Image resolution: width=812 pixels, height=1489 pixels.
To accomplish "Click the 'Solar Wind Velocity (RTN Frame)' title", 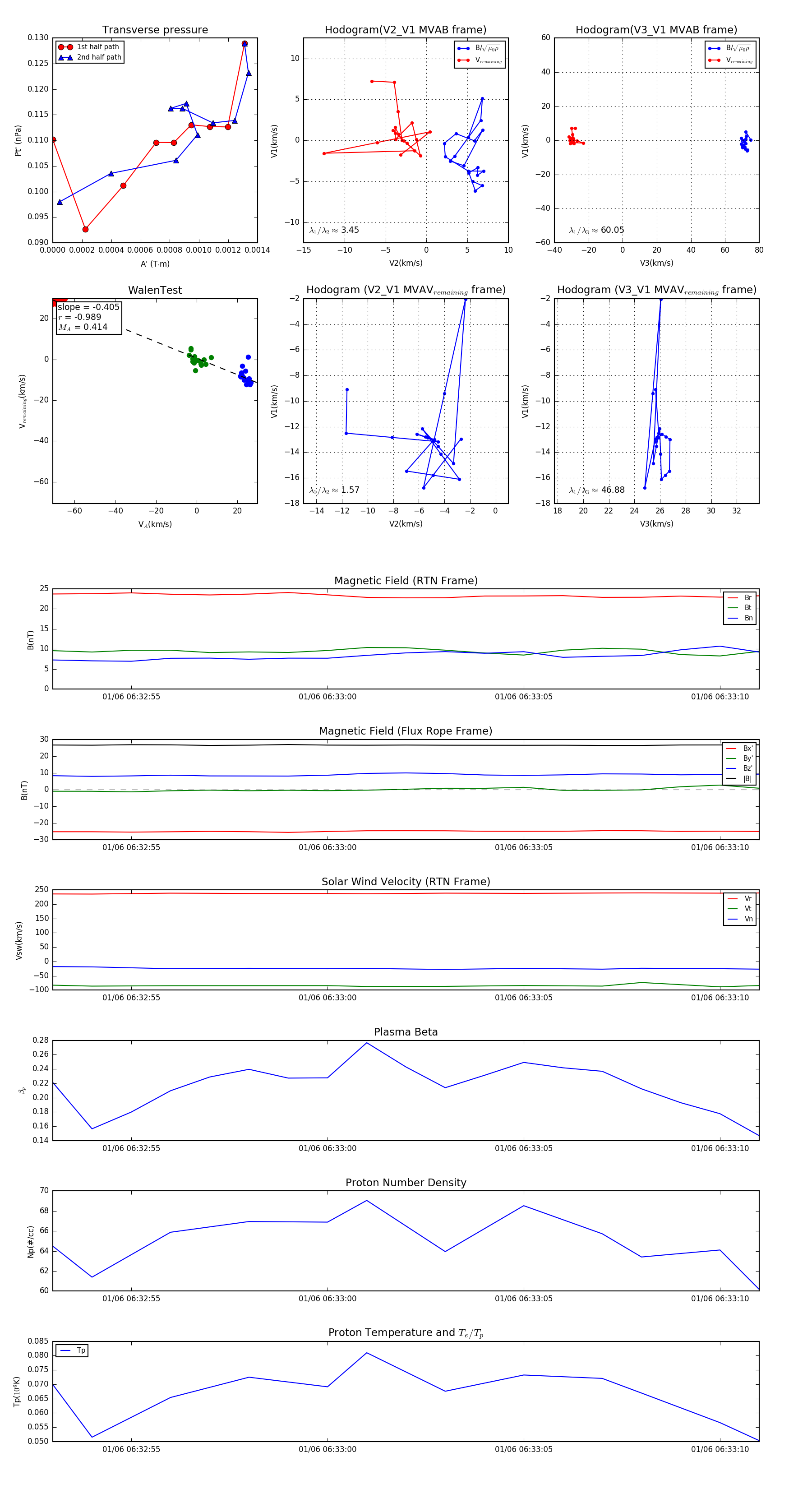I will coord(406,882).
